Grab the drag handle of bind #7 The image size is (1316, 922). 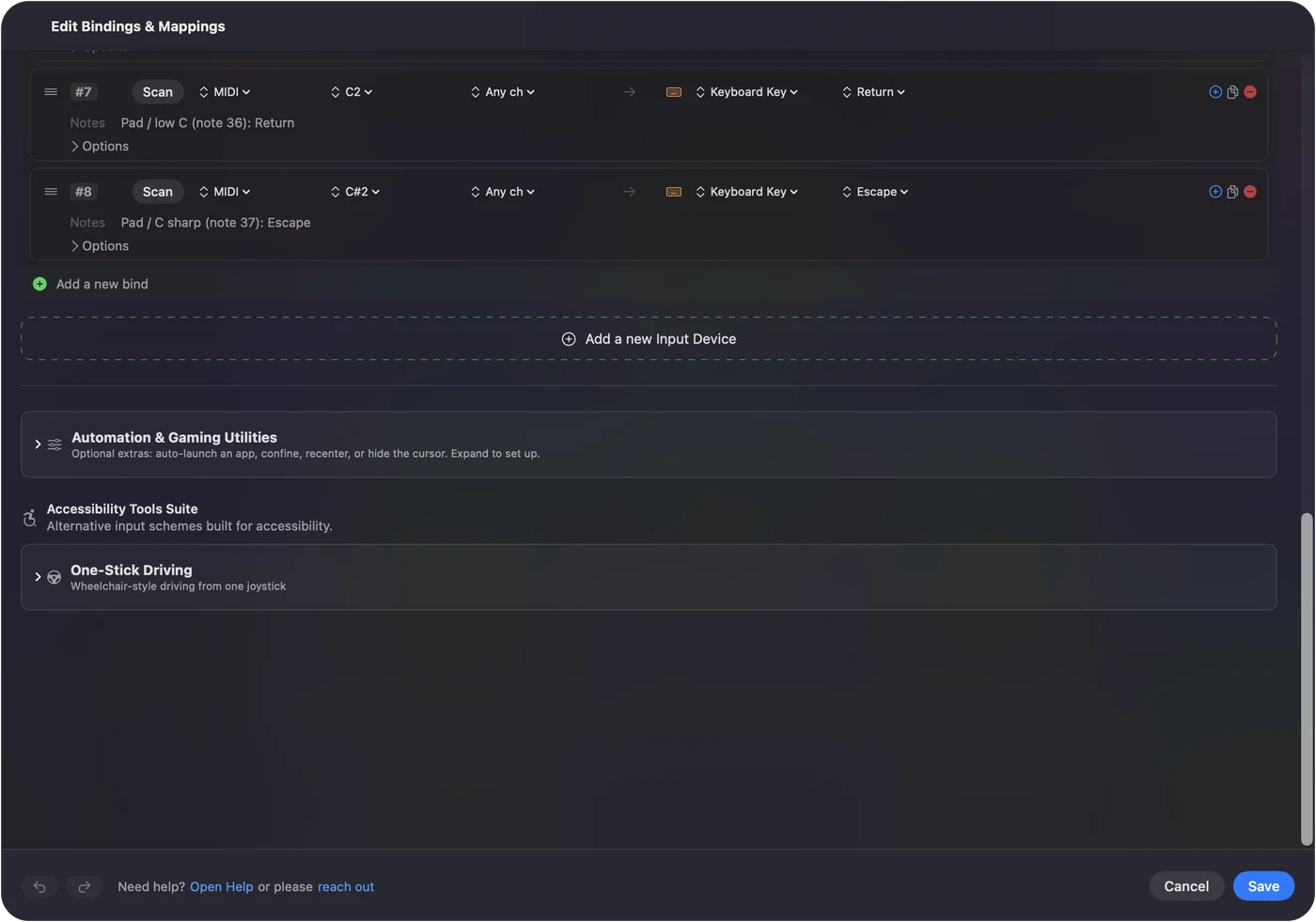click(51, 92)
